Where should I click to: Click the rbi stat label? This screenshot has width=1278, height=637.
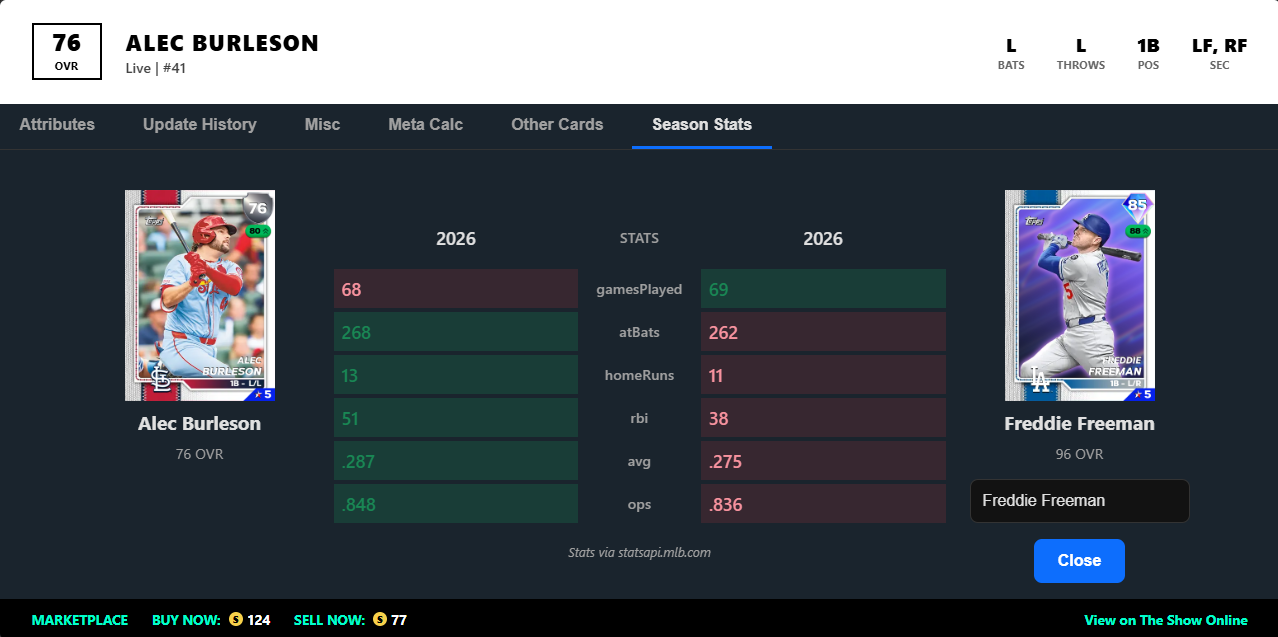[x=639, y=419]
